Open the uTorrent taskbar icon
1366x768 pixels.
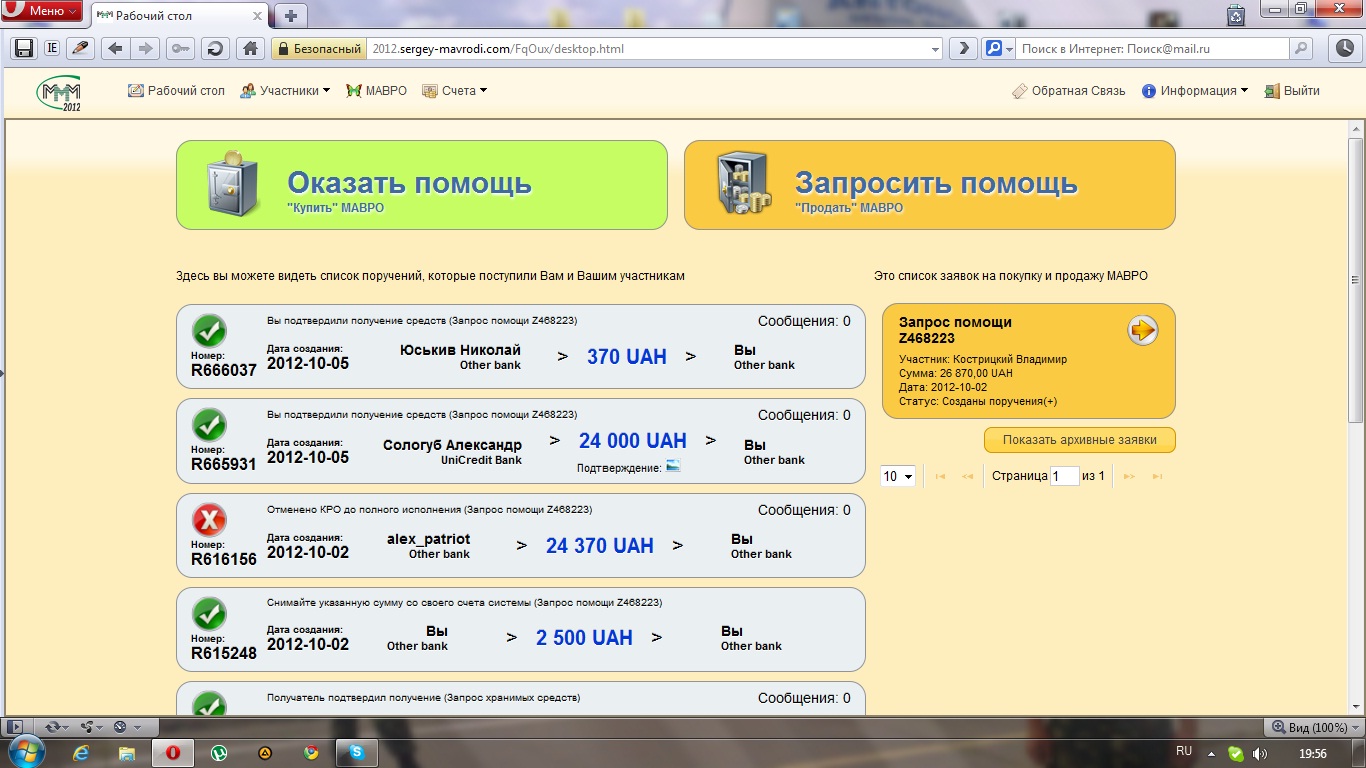click(219, 753)
